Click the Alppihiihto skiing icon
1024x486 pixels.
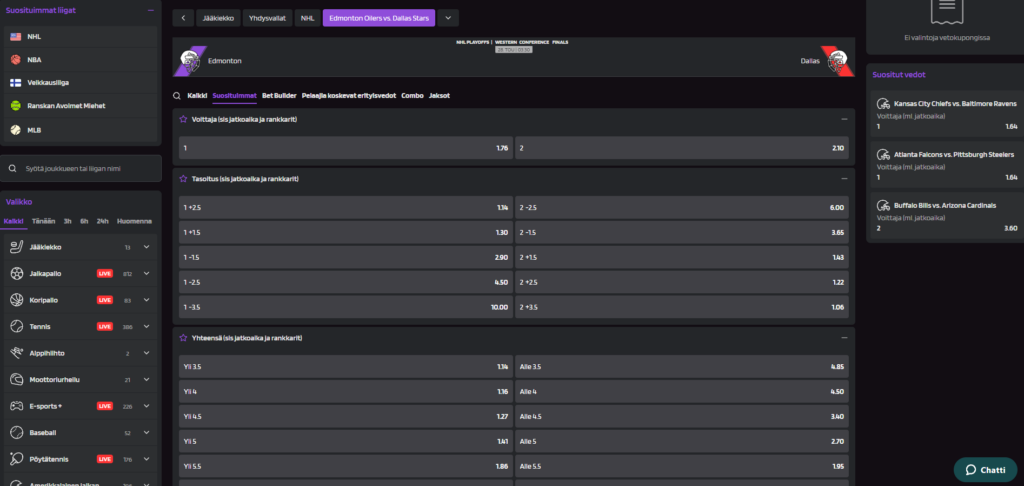click(x=17, y=353)
